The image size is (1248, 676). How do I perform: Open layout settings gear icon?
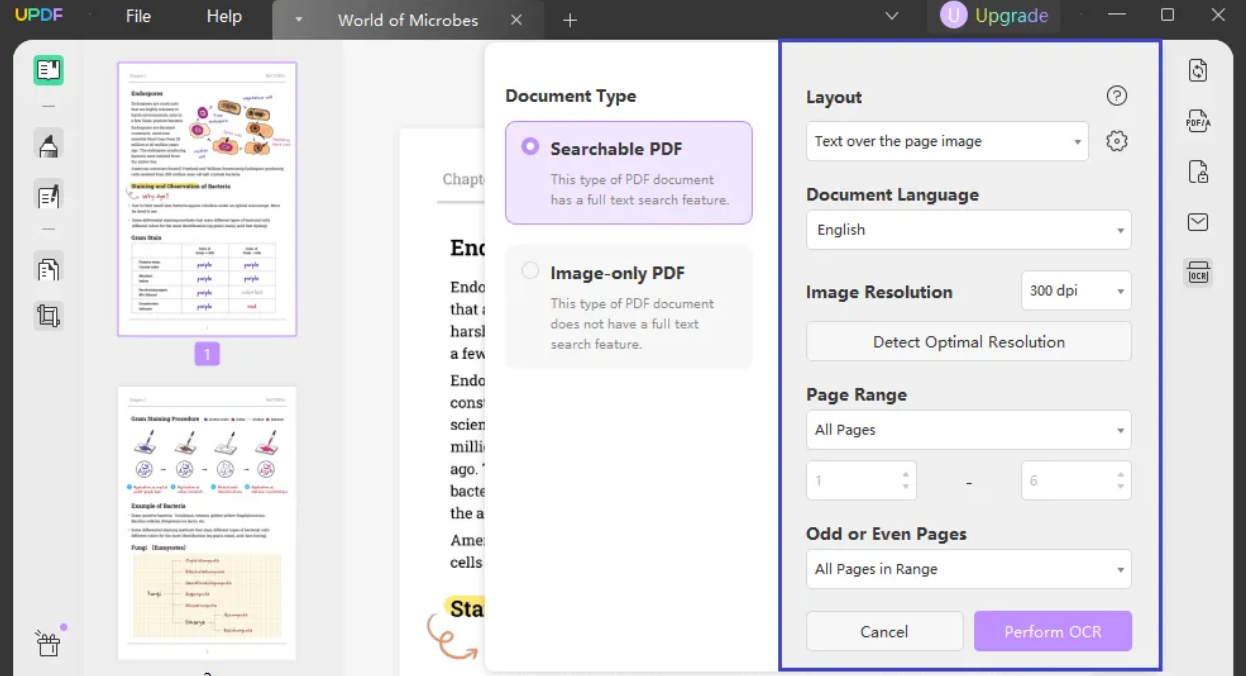click(x=1117, y=142)
